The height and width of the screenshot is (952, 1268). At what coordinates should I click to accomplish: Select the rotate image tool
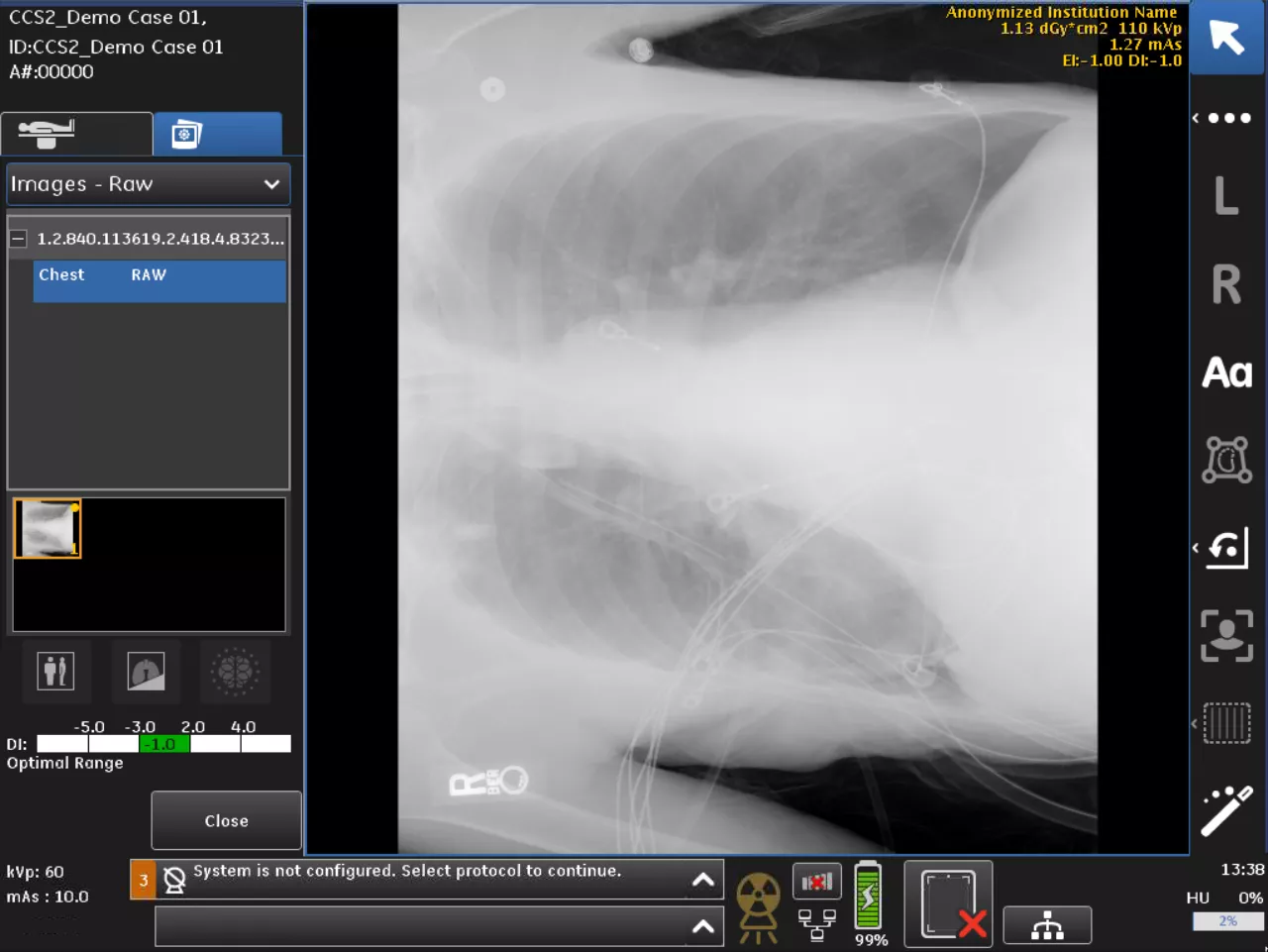pyautogui.click(x=1226, y=548)
